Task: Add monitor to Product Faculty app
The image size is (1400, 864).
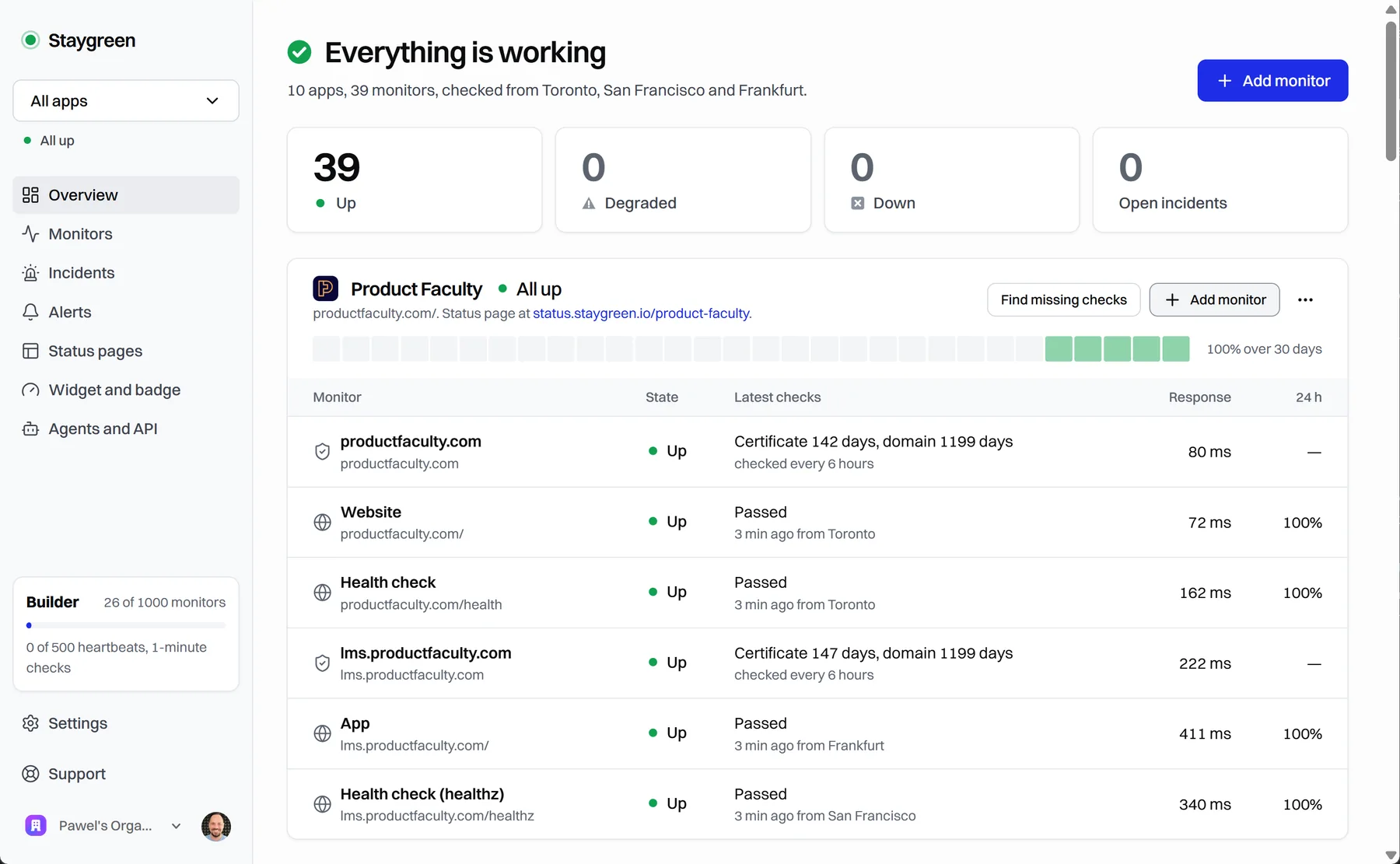Action: click(x=1214, y=300)
